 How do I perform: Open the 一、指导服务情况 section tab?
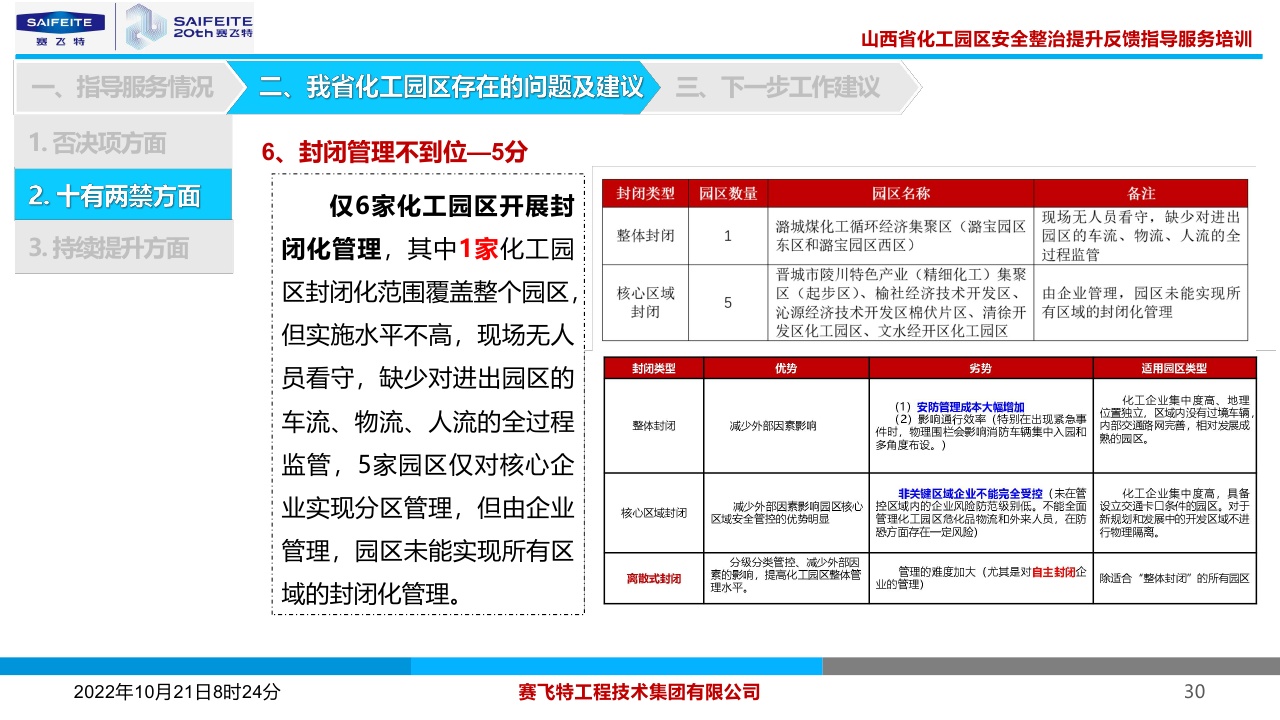coord(121,88)
